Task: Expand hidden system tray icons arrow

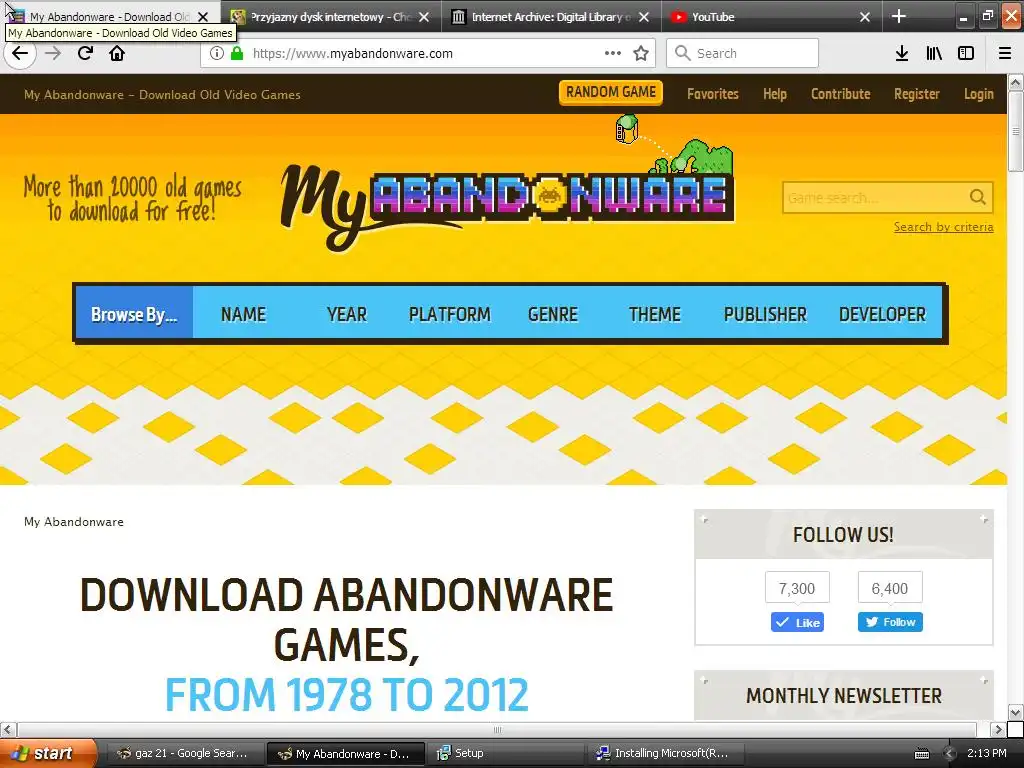Action: pos(950,754)
